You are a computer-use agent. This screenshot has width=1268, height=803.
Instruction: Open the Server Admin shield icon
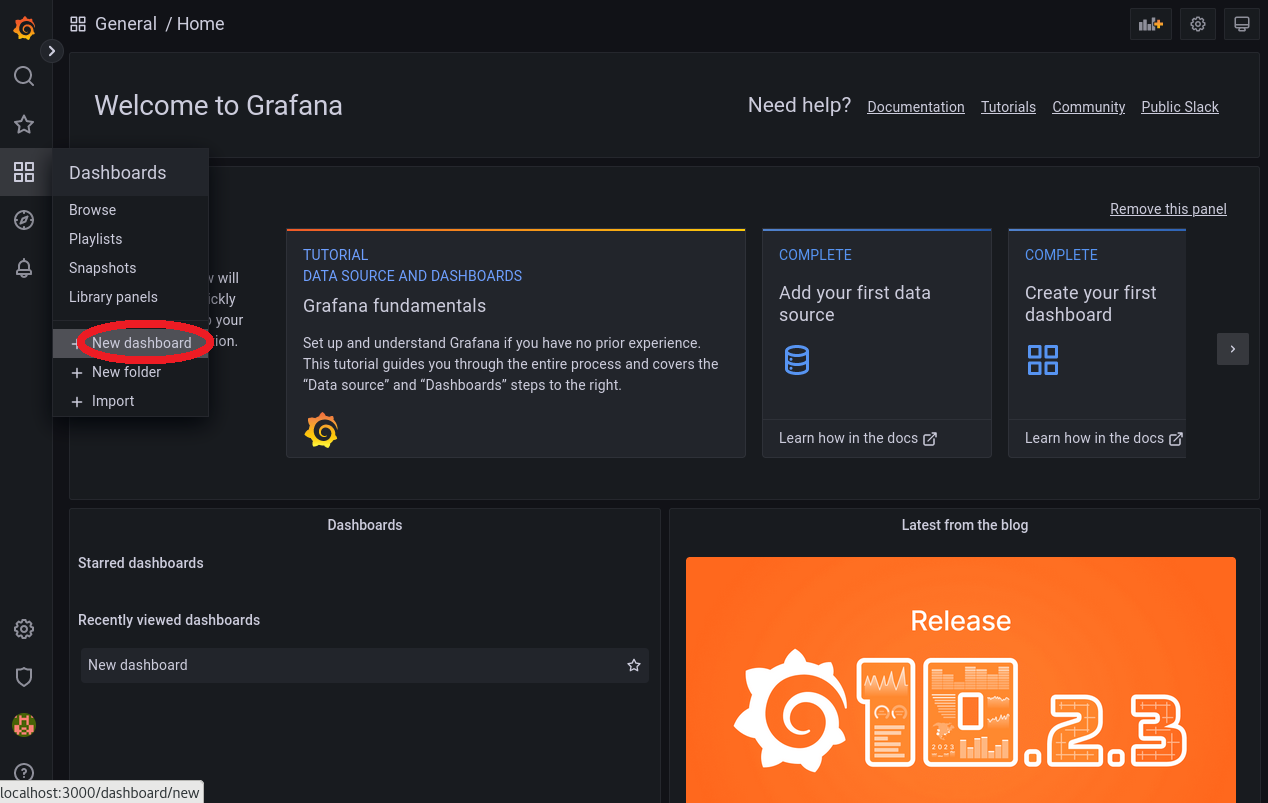coord(24,677)
